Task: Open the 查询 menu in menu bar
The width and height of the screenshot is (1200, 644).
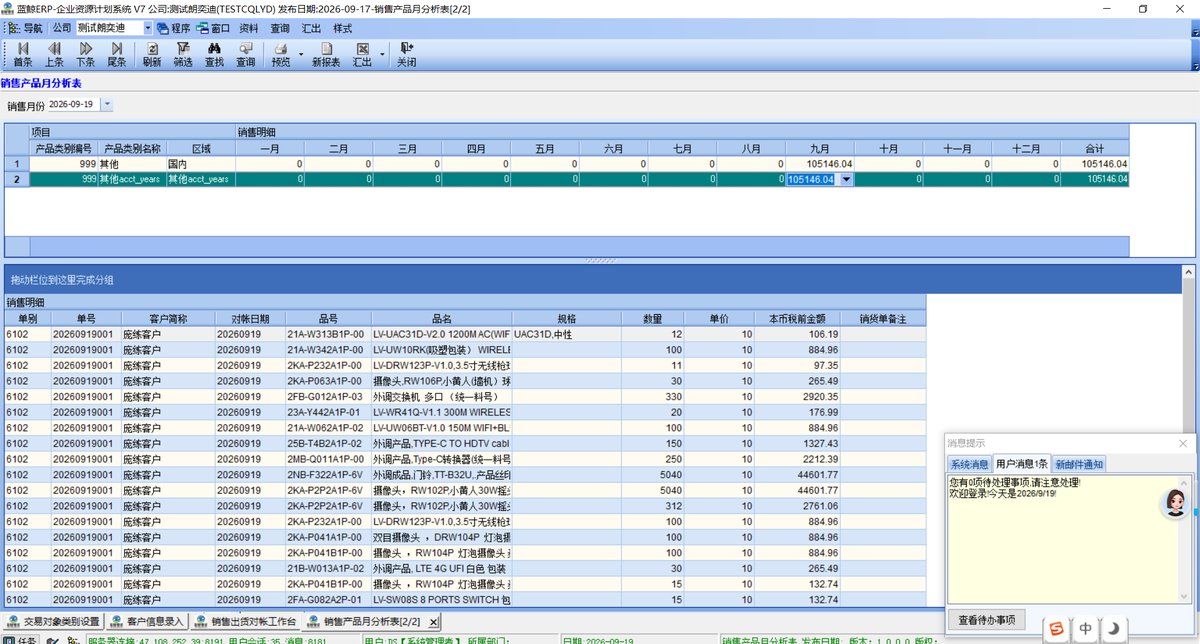Action: click(281, 28)
